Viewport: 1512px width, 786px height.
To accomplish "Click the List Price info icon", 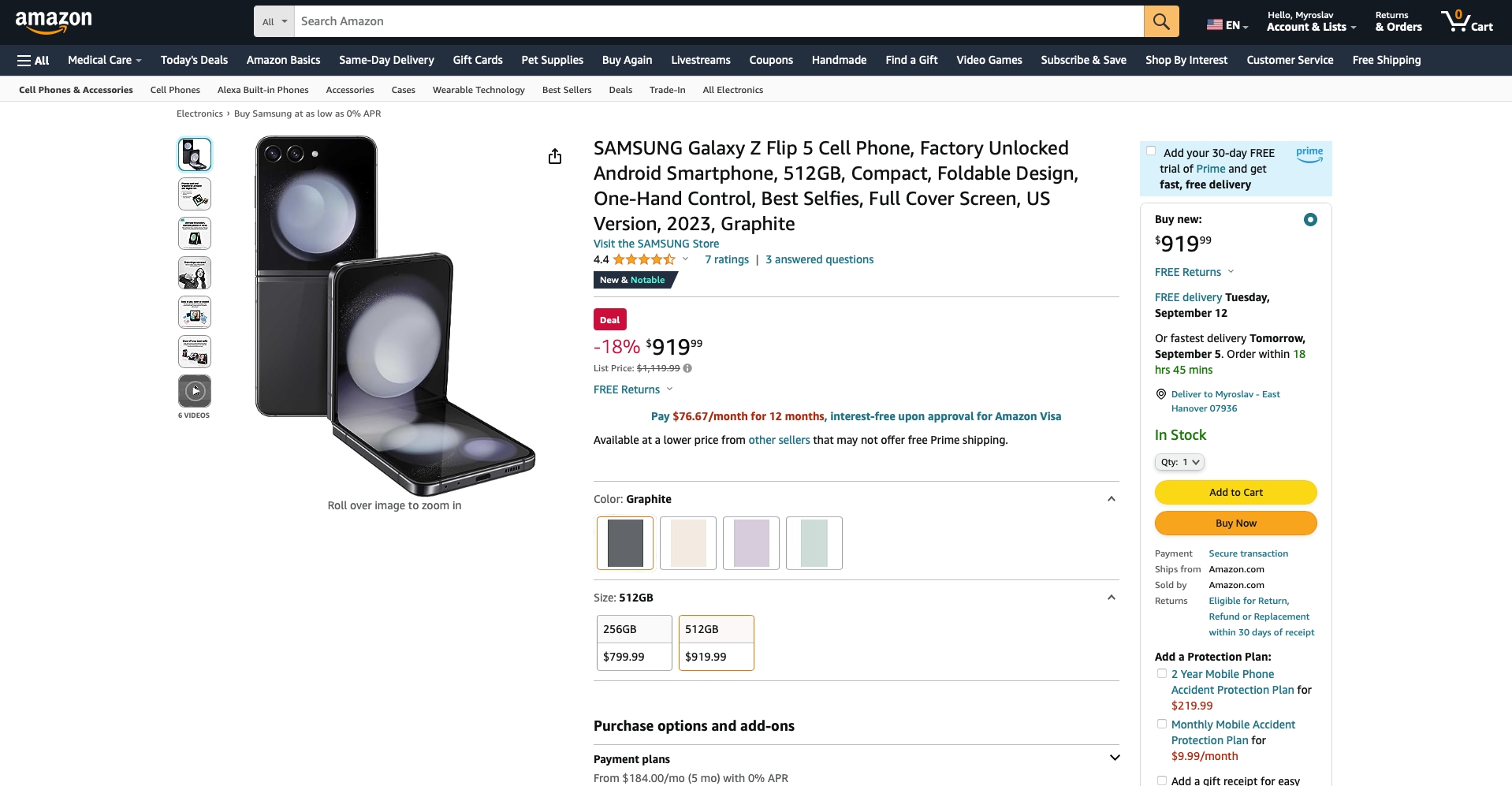I will pos(687,368).
